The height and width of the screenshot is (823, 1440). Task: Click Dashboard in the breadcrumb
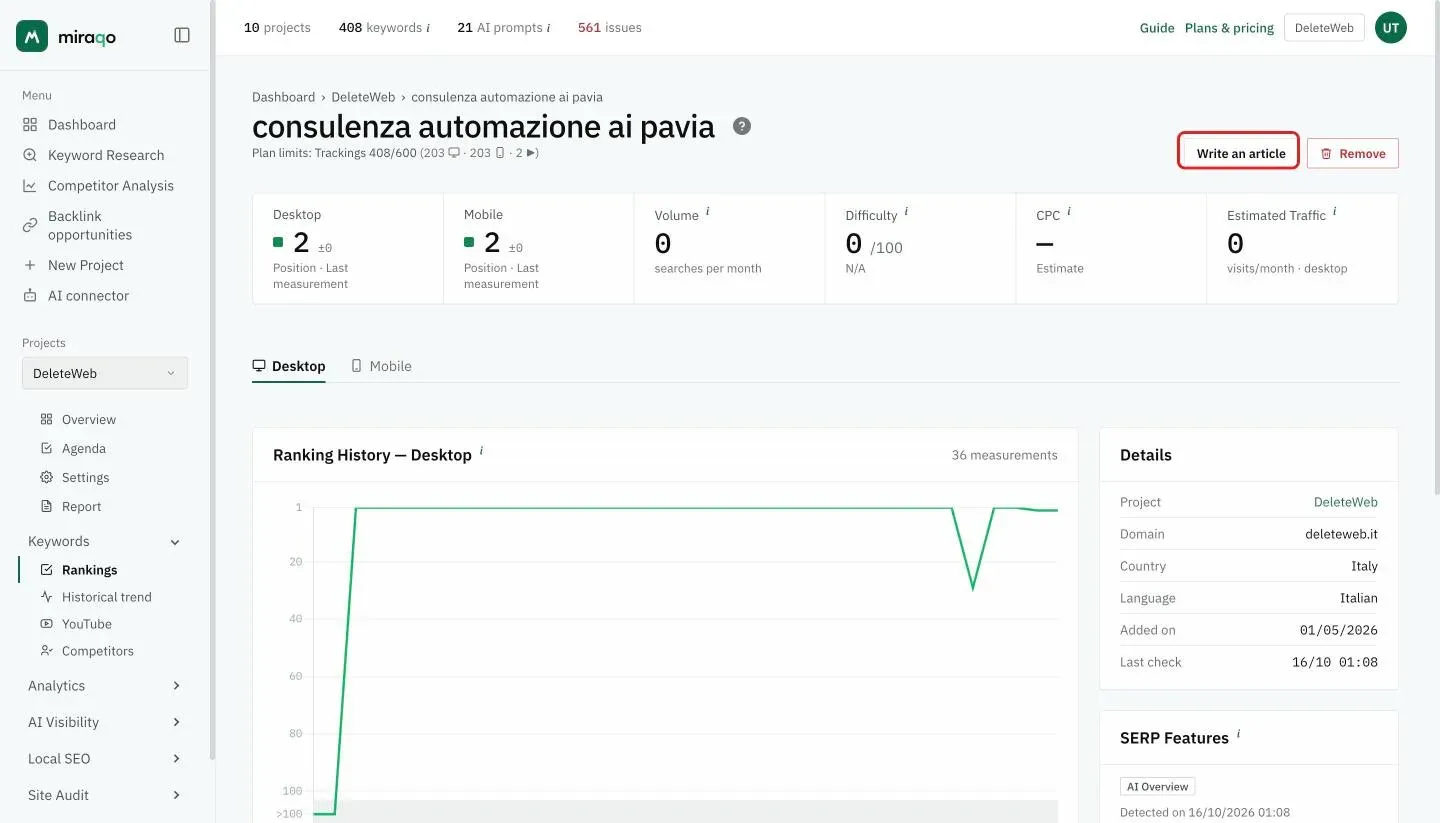point(283,97)
